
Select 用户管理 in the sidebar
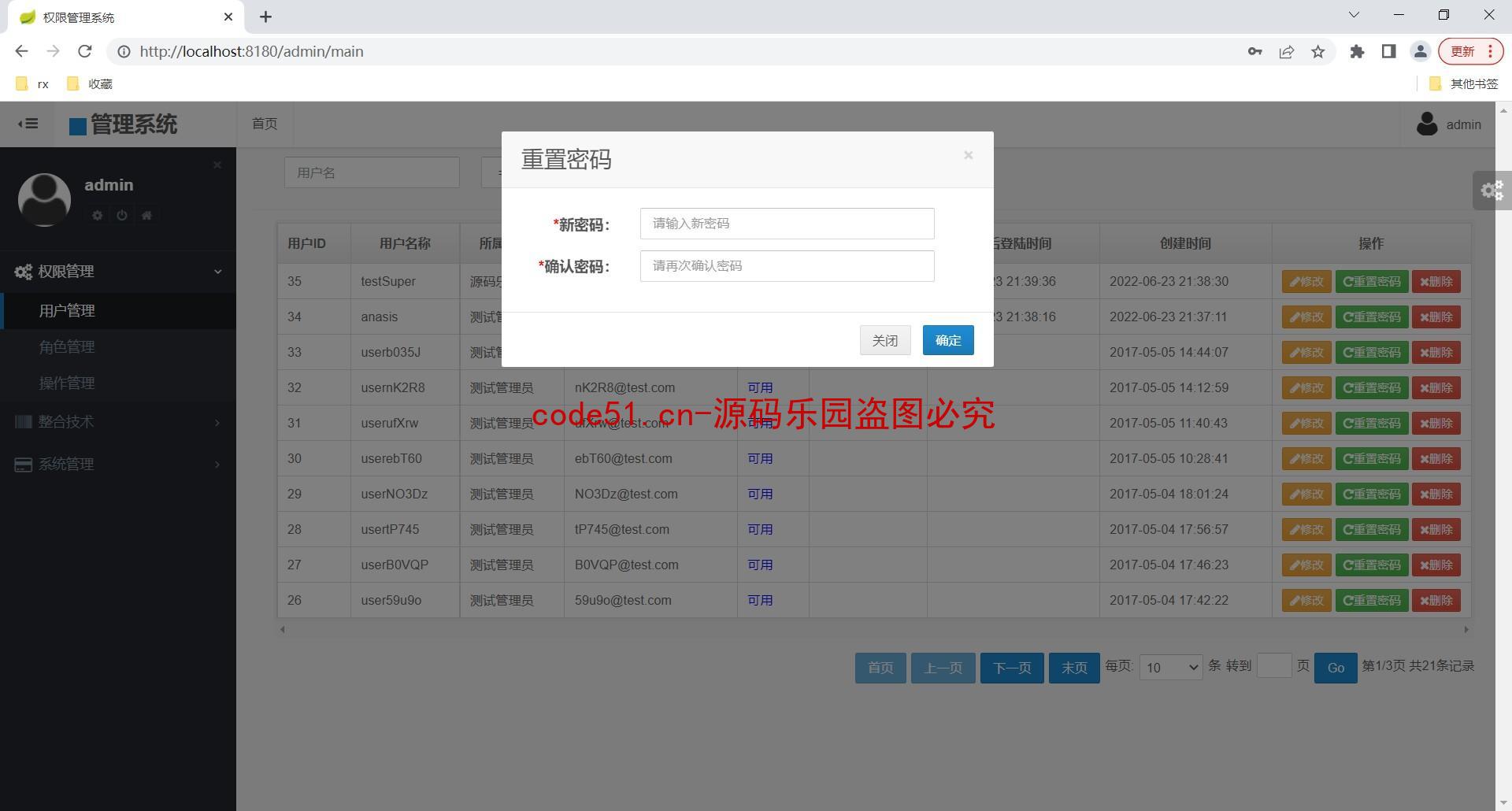[118, 311]
